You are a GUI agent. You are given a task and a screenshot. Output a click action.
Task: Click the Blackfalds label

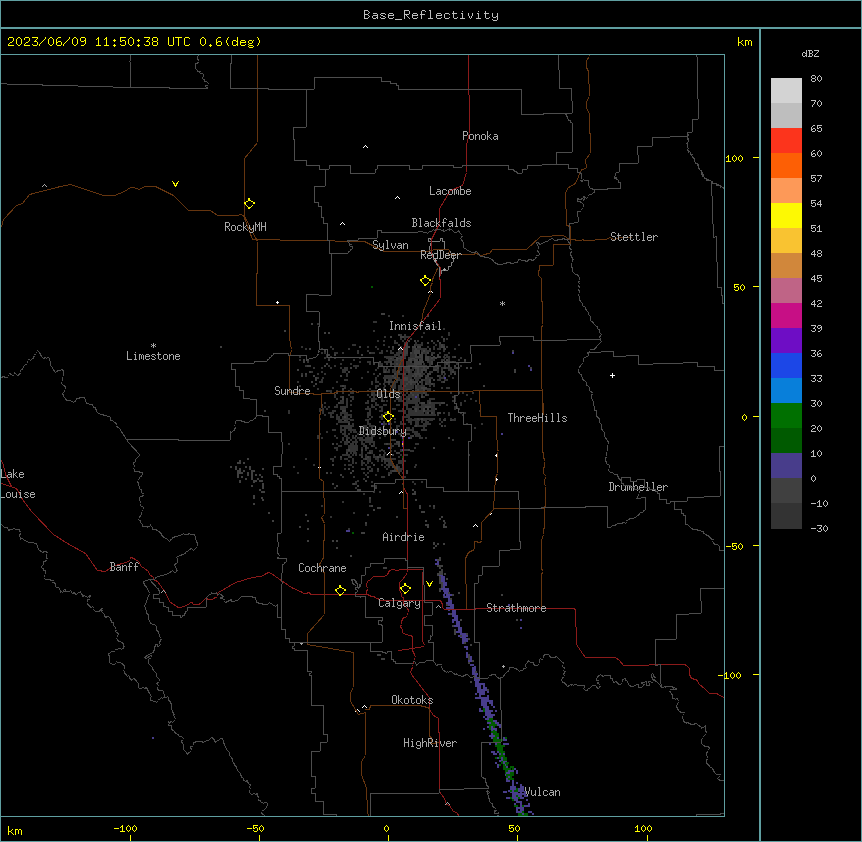coord(441,223)
